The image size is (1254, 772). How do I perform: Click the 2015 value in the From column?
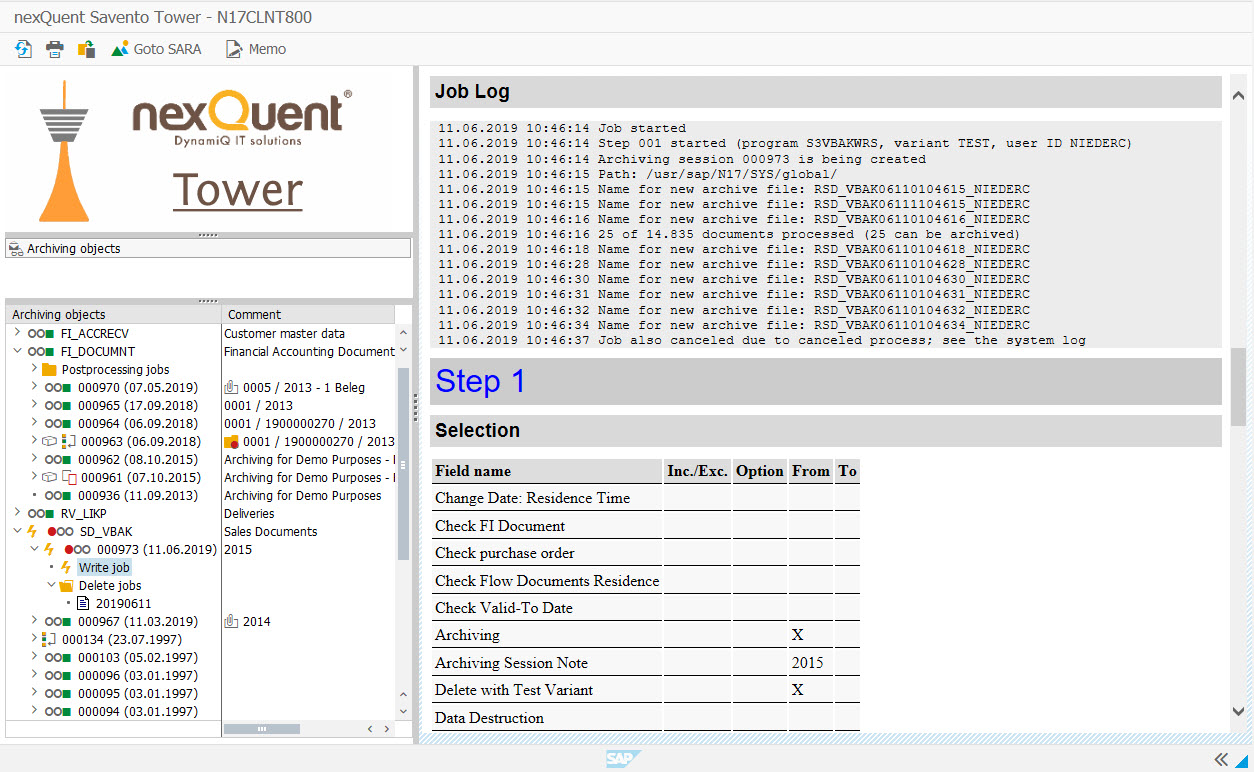[x=808, y=662]
